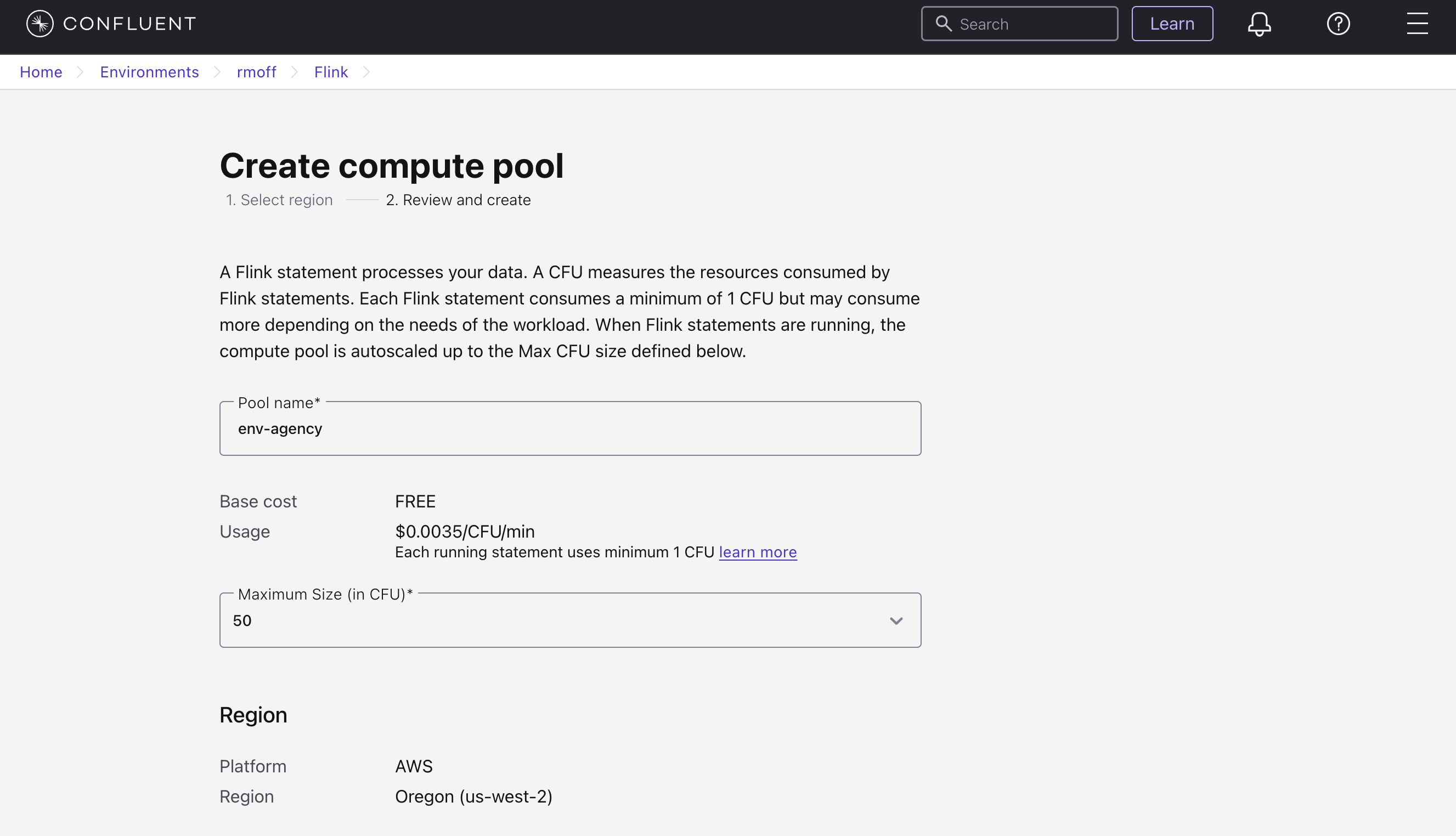The height and width of the screenshot is (836, 1456).
Task: Click the Learn button
Action: pos(1172,24)
